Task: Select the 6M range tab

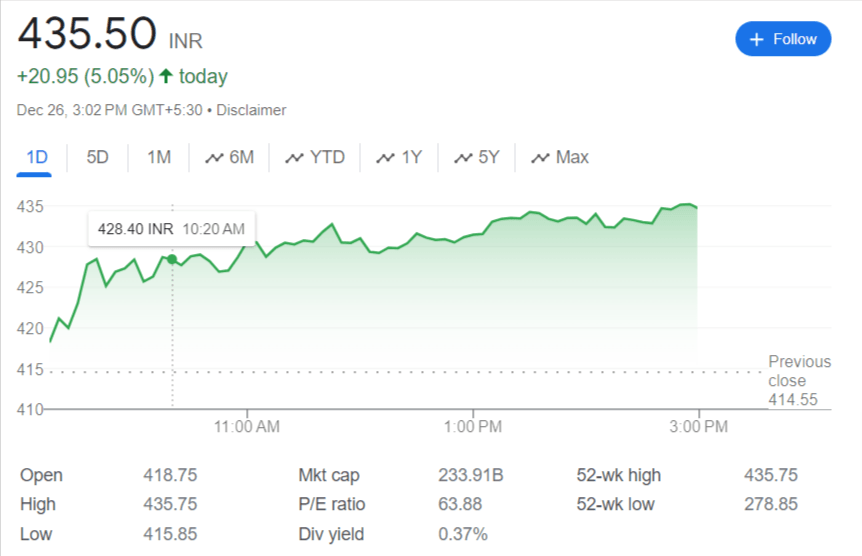Action: pyautogui.click(x=230, y=157)
